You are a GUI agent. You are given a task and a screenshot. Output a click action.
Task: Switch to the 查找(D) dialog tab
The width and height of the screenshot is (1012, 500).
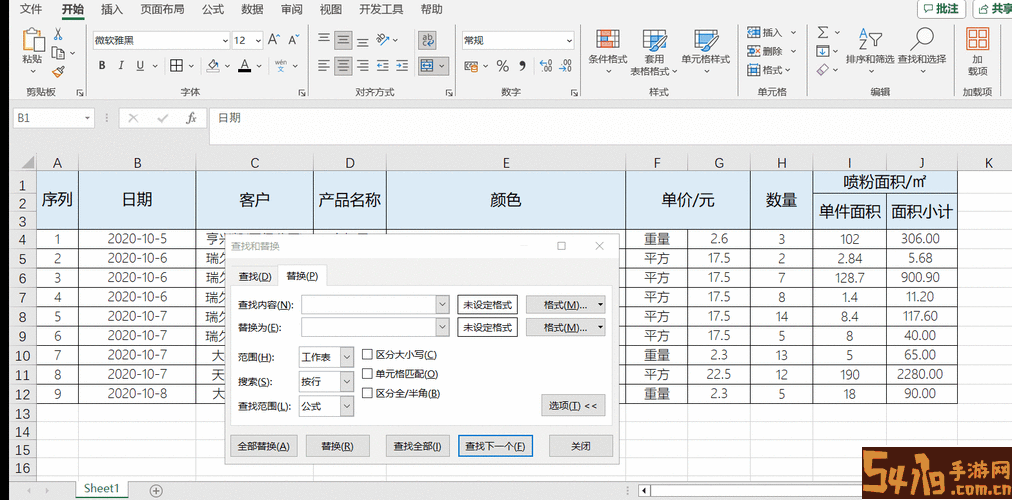[x=254, y=276]
